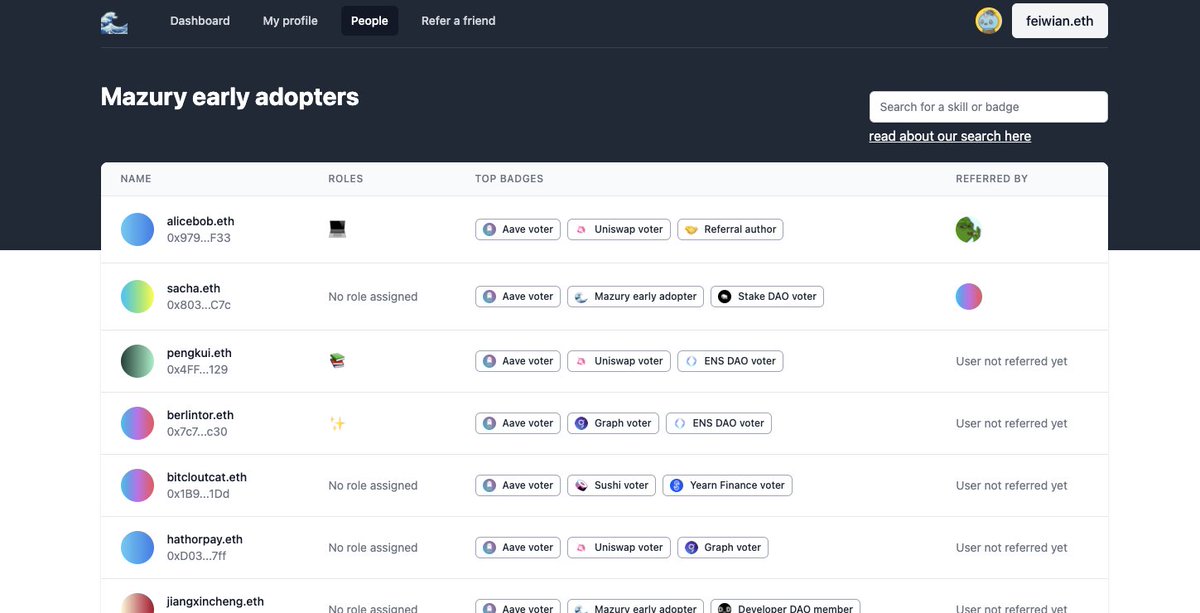Click the ROLES column header
Image resolution: width=1200 pixels, height=613 pixels.
coord(346,179)
